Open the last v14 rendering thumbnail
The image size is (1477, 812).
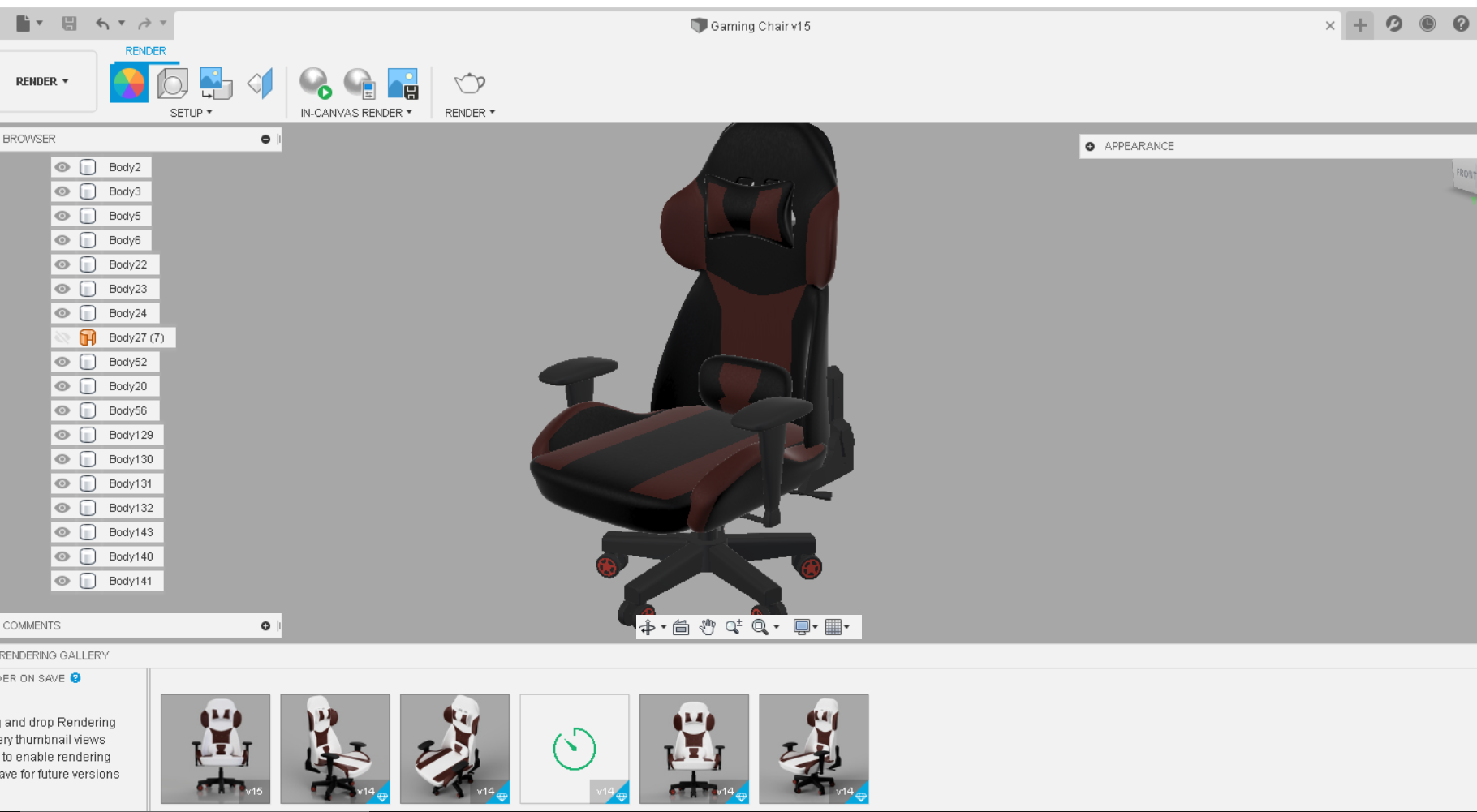point(814,749)
